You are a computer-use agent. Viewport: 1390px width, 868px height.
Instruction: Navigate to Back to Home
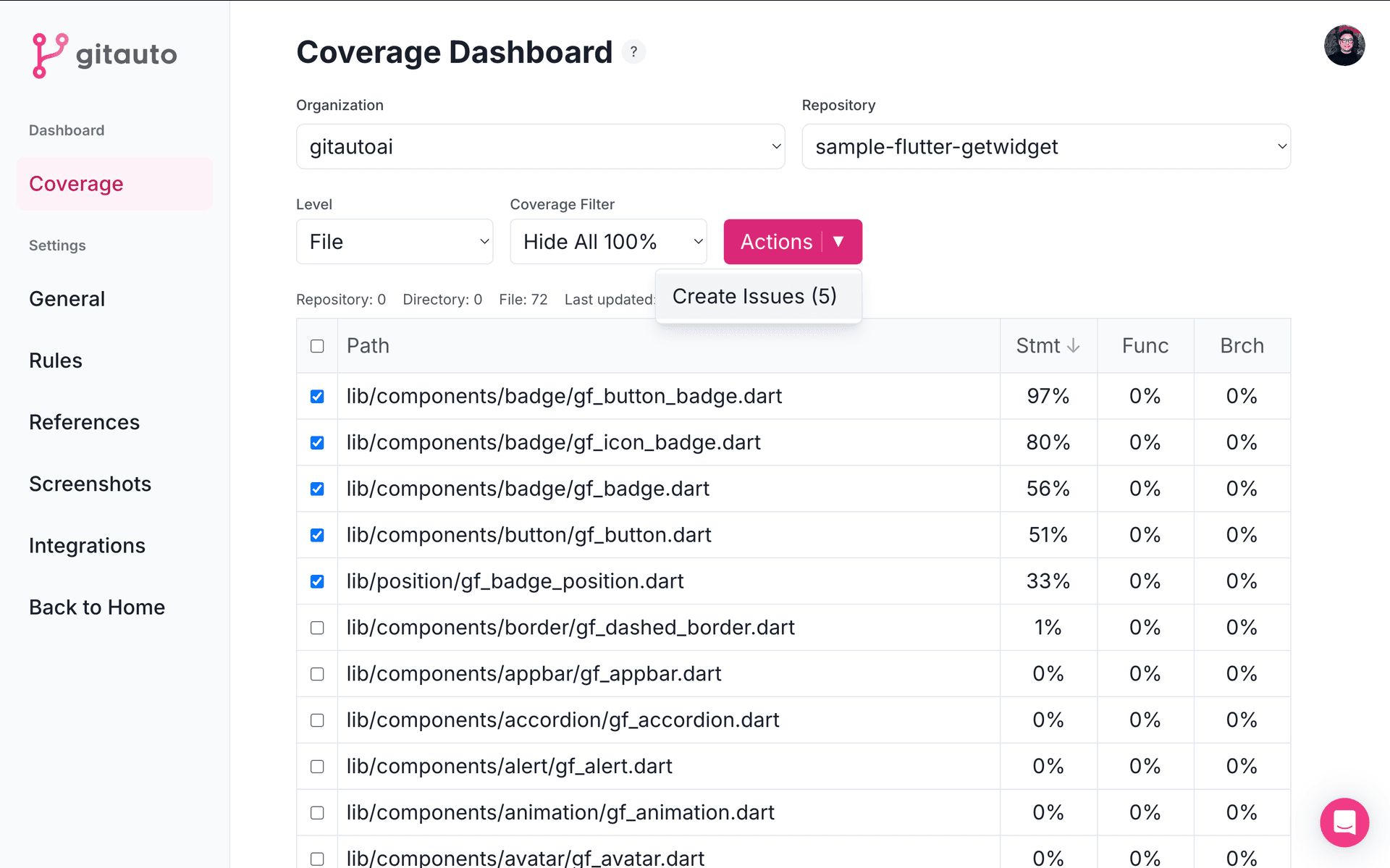pos(97,607)
